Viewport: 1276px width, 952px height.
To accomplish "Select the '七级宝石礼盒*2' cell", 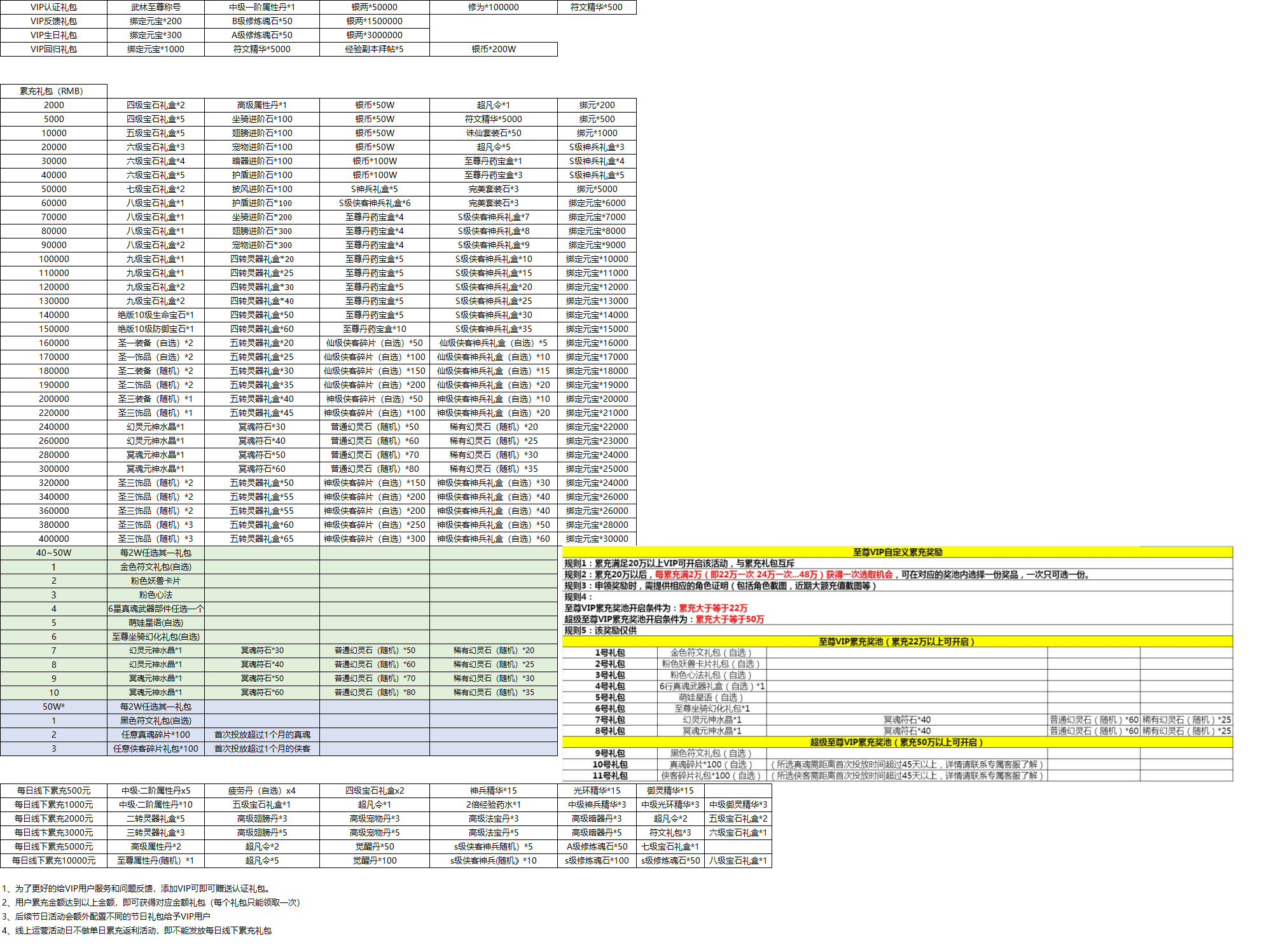I will (x=156, y=189).
